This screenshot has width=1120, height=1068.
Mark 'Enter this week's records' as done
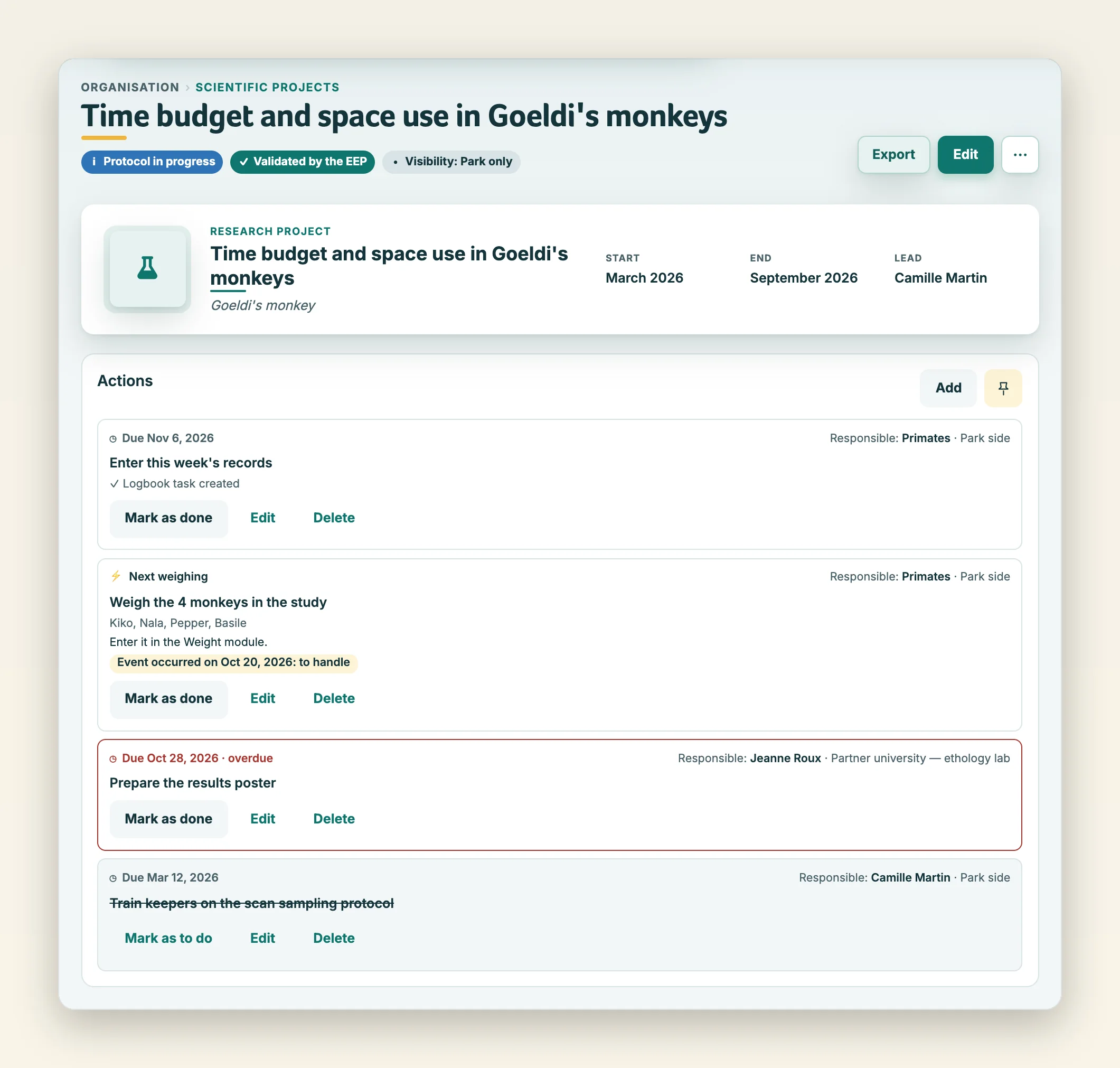[168, 518]
